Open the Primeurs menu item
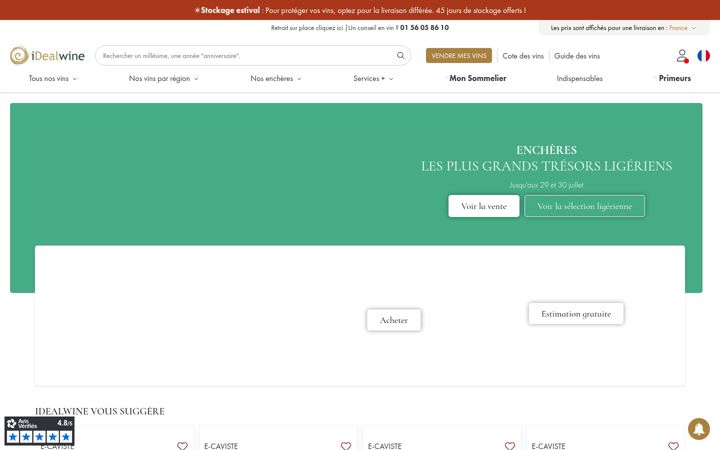Image resolution: width=720 pixels, height=450 pixels. pyautogui.click(x=675, y=78)
